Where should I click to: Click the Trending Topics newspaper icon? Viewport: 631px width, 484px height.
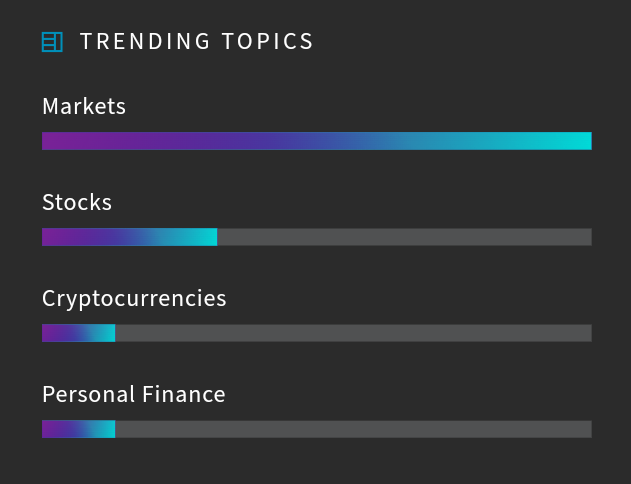(52, 42)
